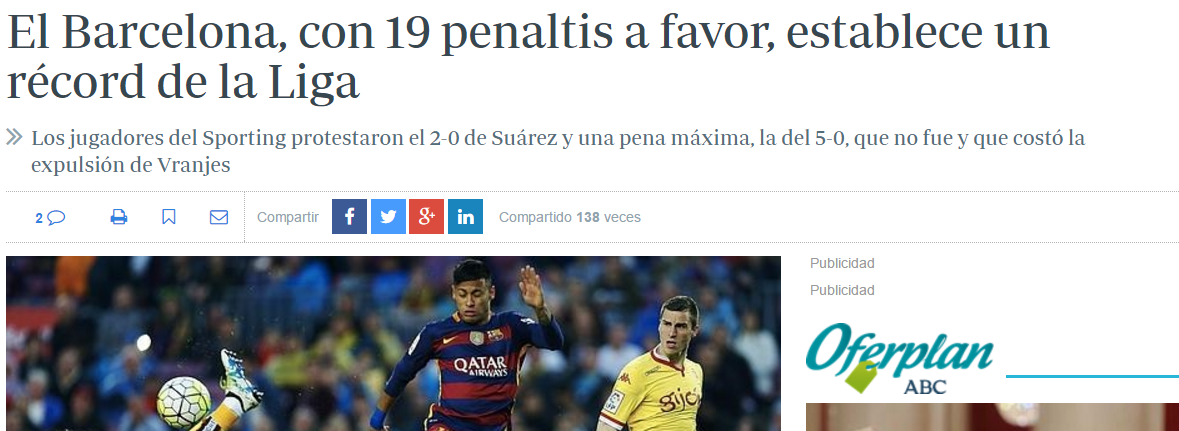Bookmark the article with the save icon

tap(168, 217)
